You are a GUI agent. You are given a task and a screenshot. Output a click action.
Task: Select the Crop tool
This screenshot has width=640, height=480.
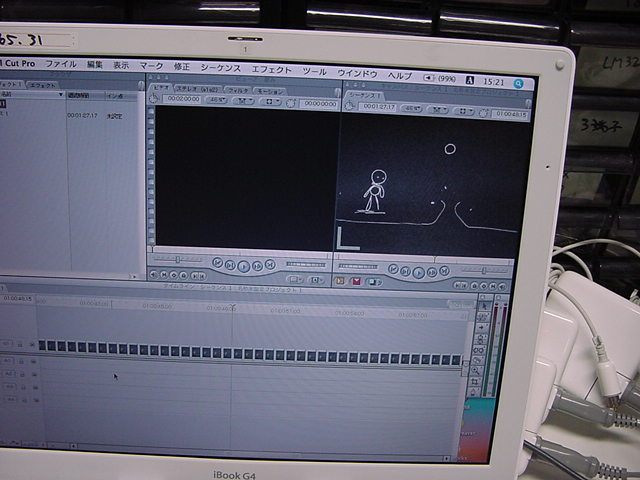pos(476,381)
